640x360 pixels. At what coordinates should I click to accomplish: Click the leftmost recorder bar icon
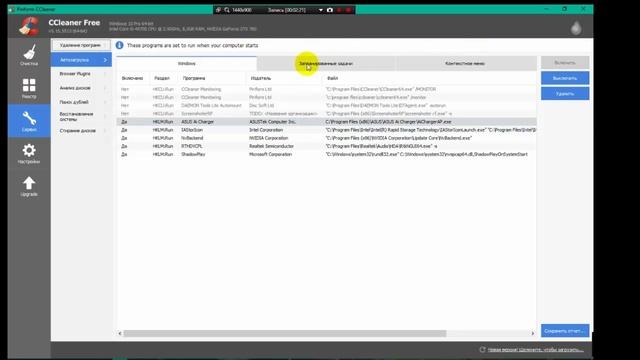(x=218, y=10)
